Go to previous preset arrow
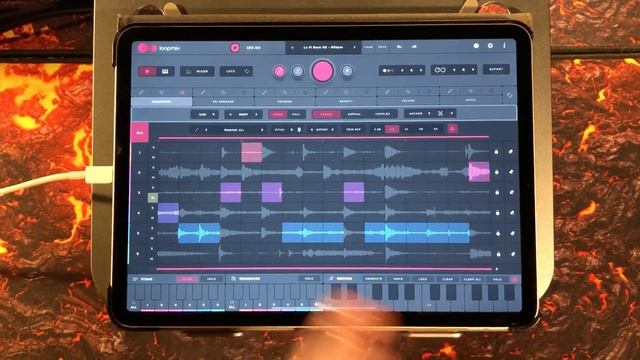640x360 pixels. [x=292, y=48]
